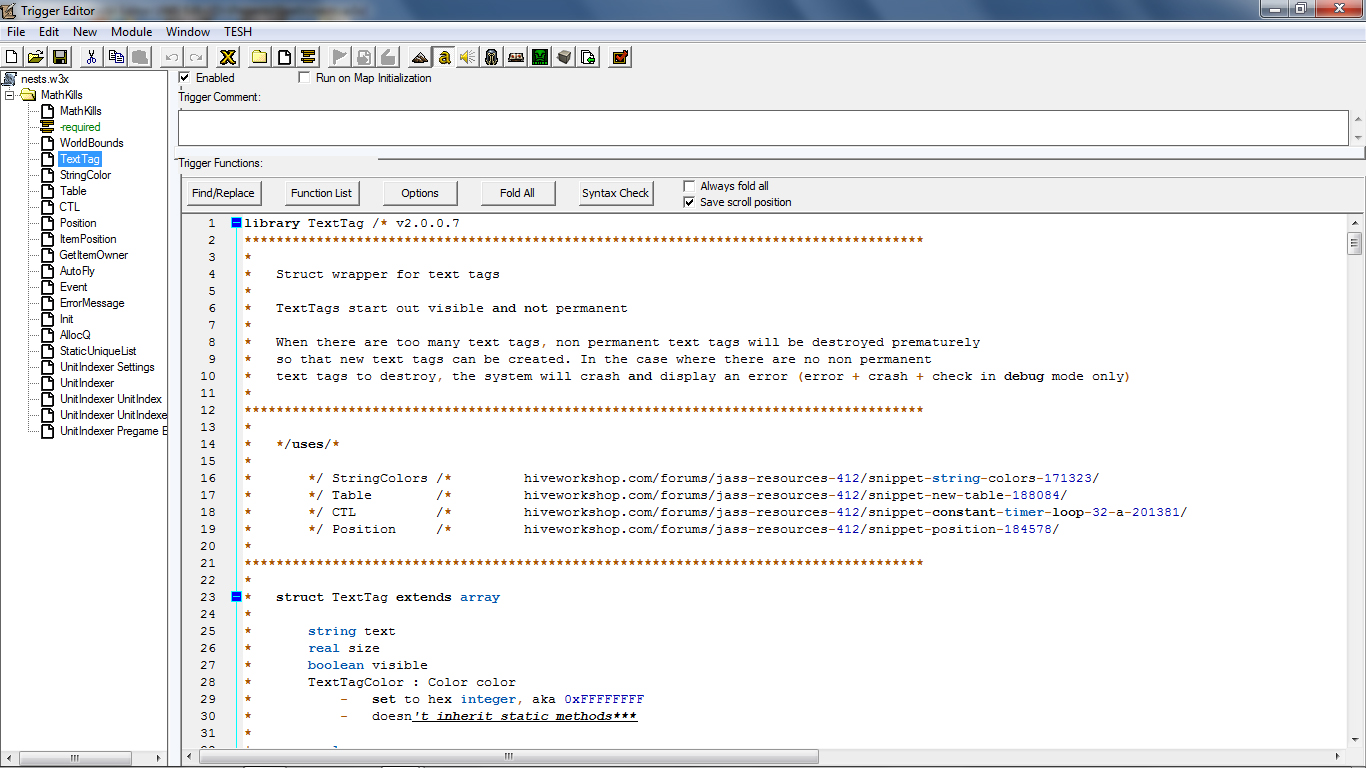Viewport: 1366px width, 768px height.
Task: Open Variables with the yellow X icon
Action: [x=228, y=57]
